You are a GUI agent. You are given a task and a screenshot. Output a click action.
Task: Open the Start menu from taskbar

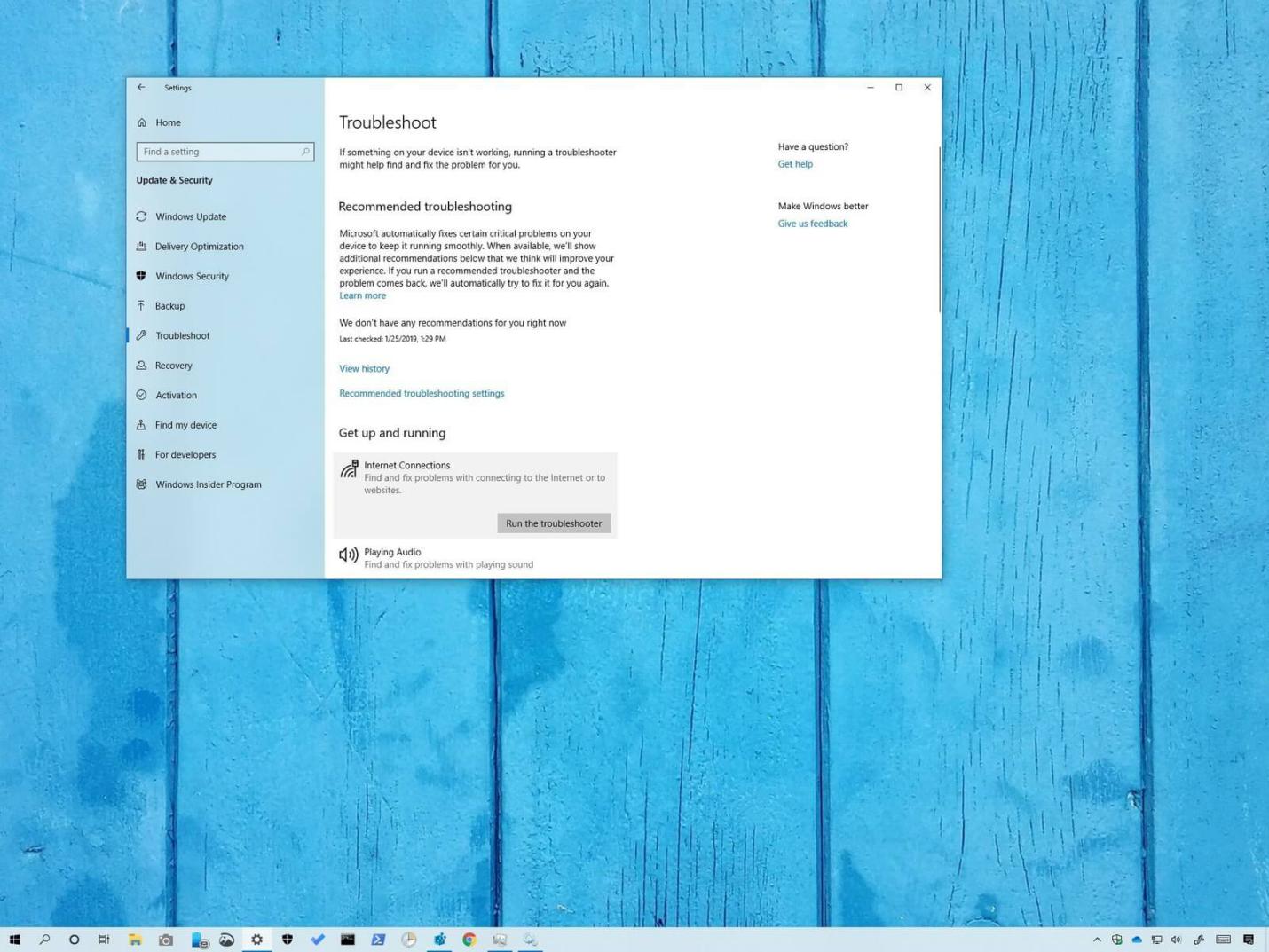pos(14,940)
